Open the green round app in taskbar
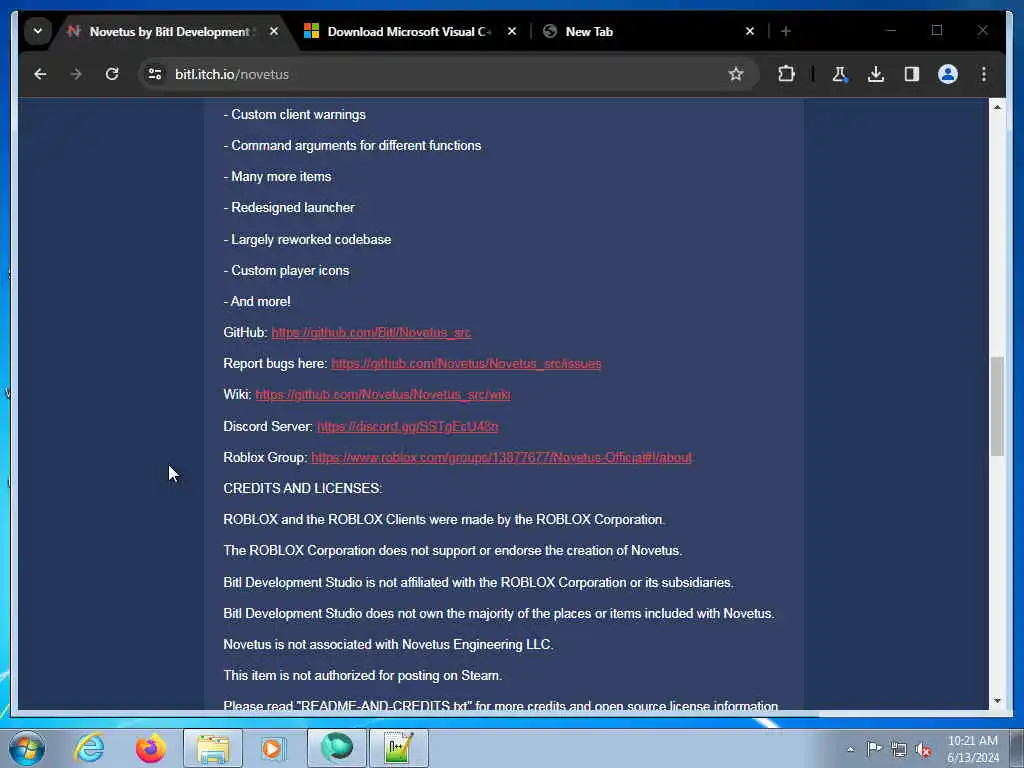Screen dimensions: 1024x768 coord(337,748)
